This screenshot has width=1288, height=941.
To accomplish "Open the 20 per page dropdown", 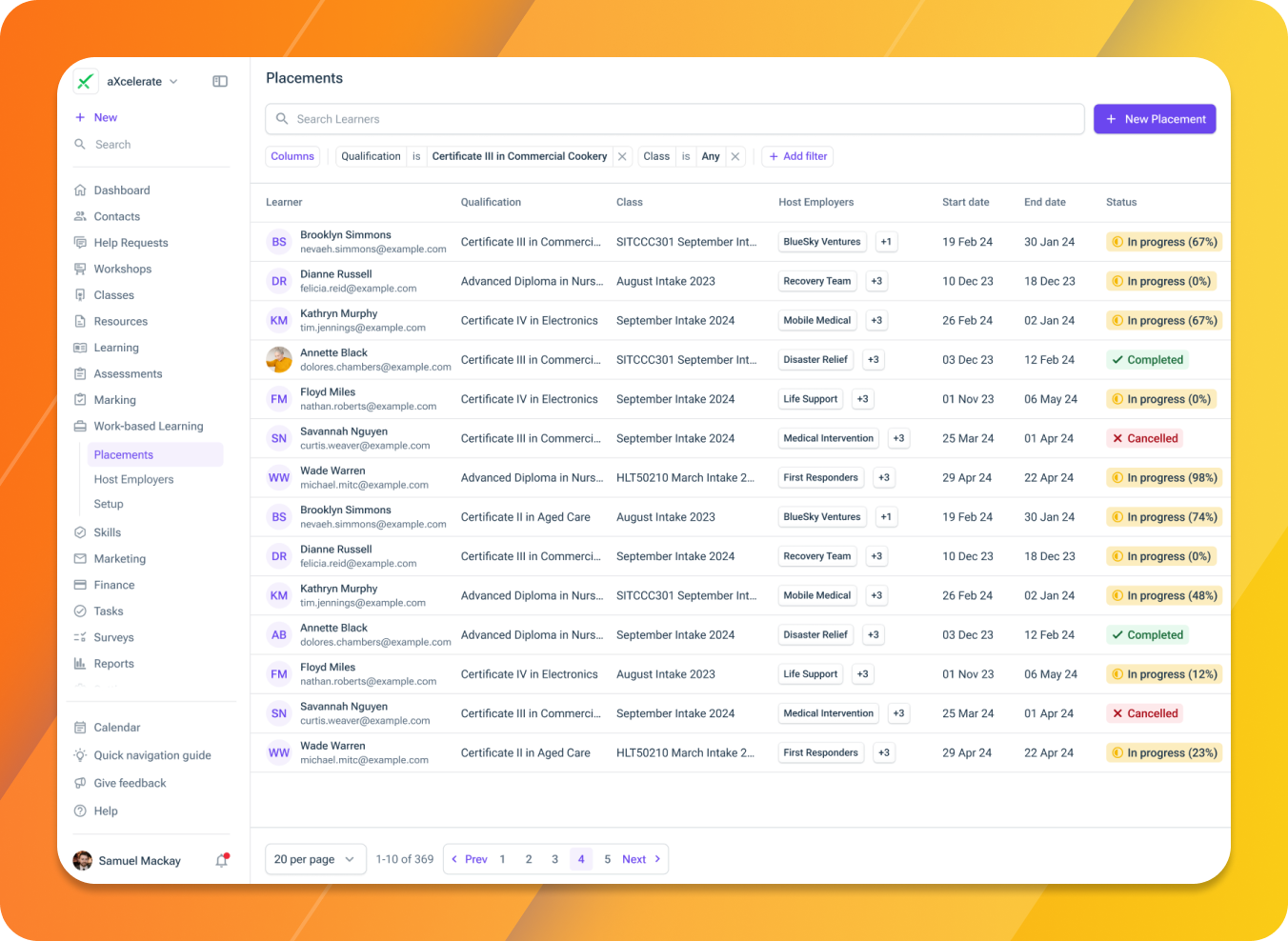I will coord(314,859).
